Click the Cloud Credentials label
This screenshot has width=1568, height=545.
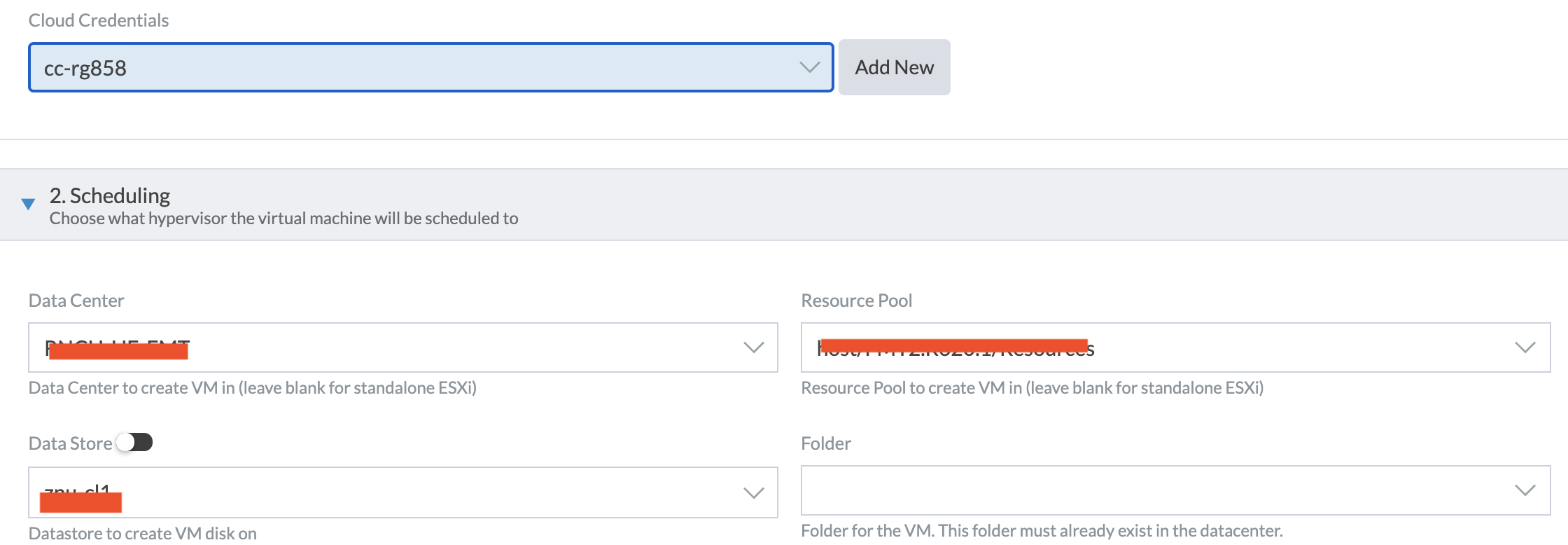click(x=99, y=20)
